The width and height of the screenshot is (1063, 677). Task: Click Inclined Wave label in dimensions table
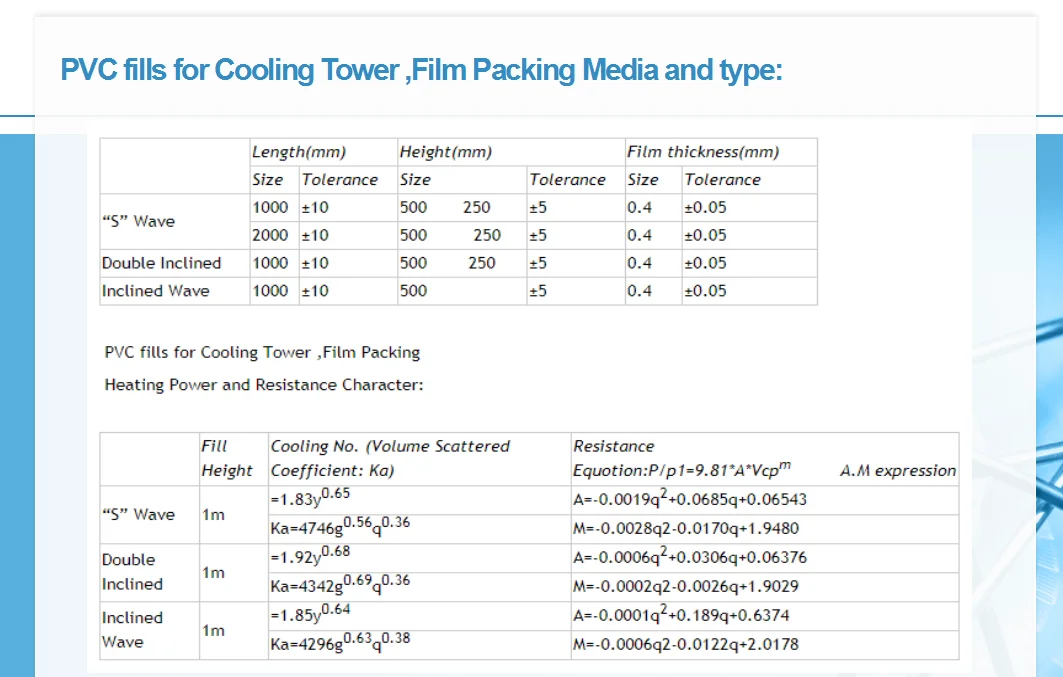[155, 291]
